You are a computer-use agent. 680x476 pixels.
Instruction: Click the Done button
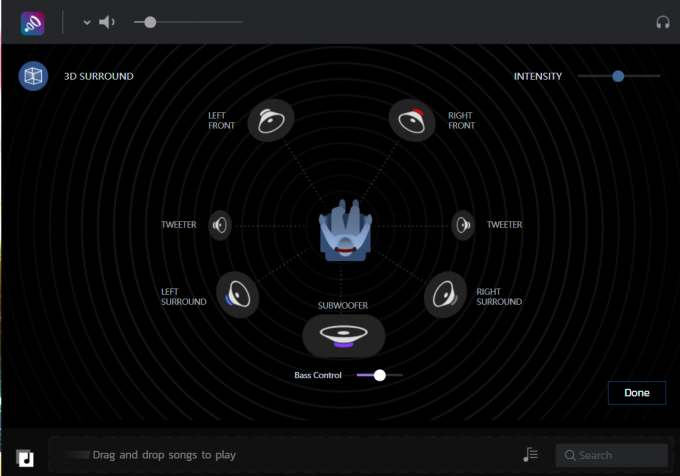pos(637,393)
